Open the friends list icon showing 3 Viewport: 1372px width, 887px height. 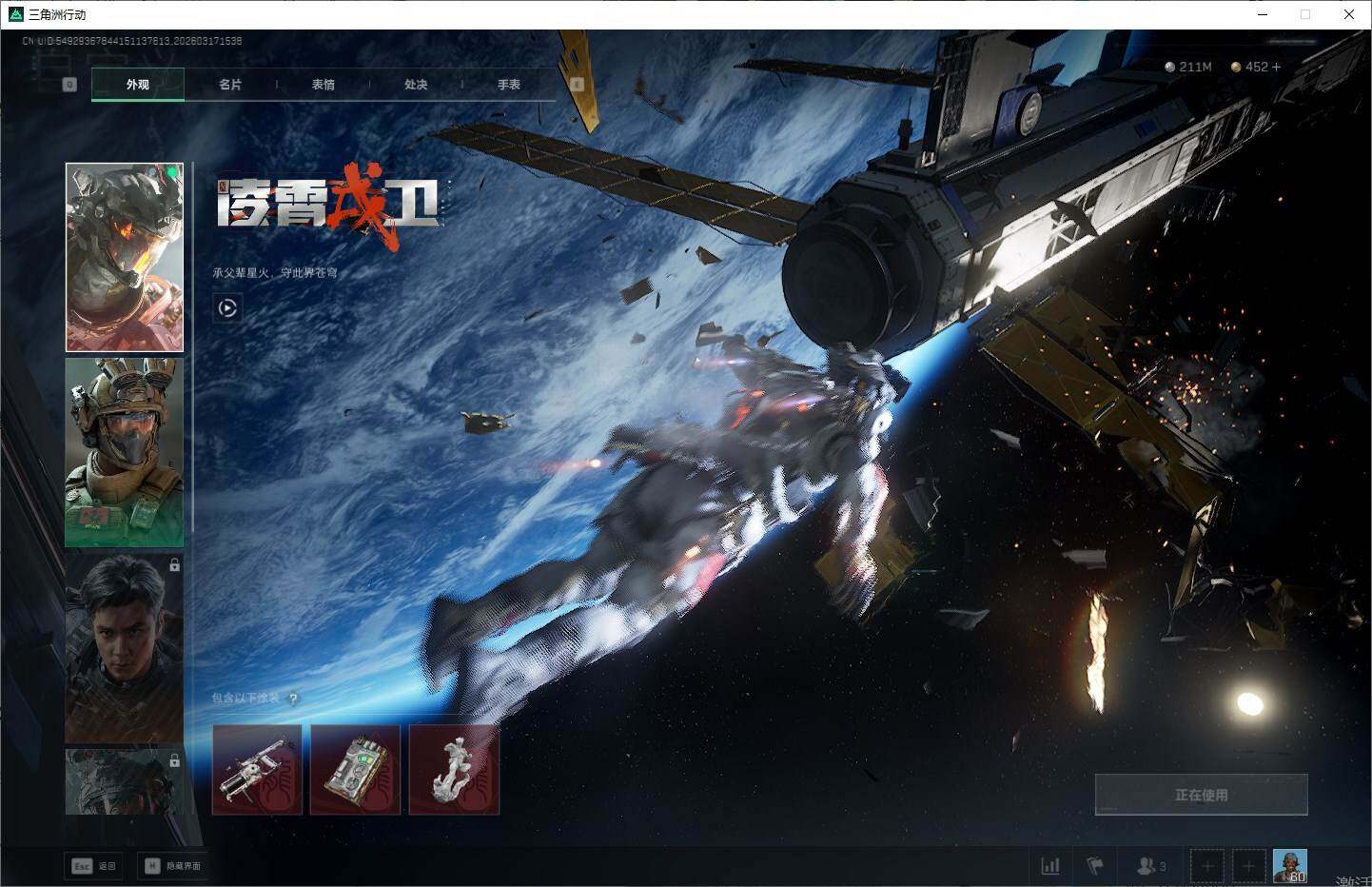point(1151,866)
